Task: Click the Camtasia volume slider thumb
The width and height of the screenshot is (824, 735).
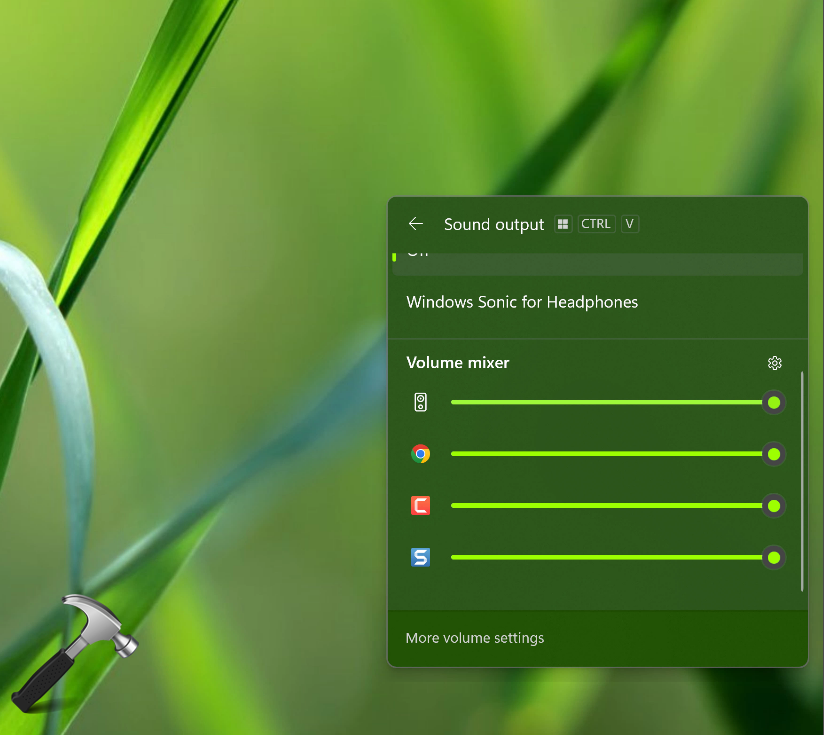Action: click(773, 506)
